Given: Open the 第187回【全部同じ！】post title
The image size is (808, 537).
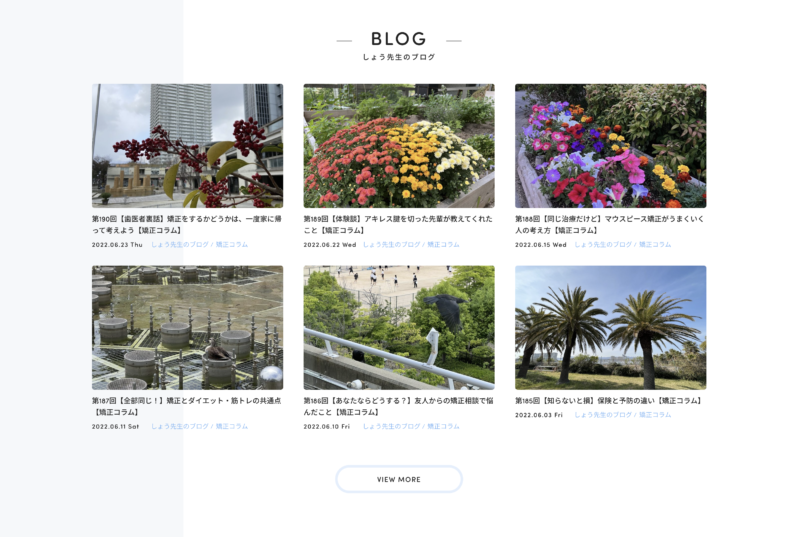Looking at the screenshot, I should [x=187, y=406].
